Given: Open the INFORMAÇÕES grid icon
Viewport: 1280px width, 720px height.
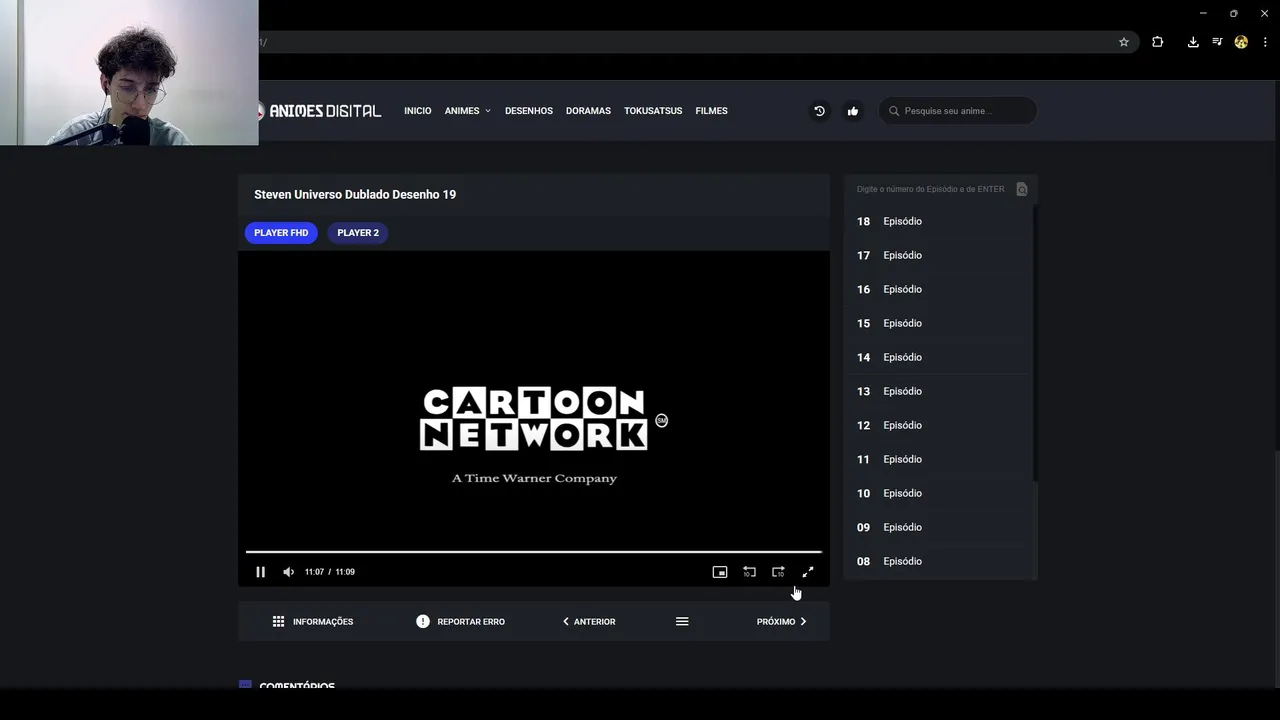Looking at the screenshot, I should (278, 622).
